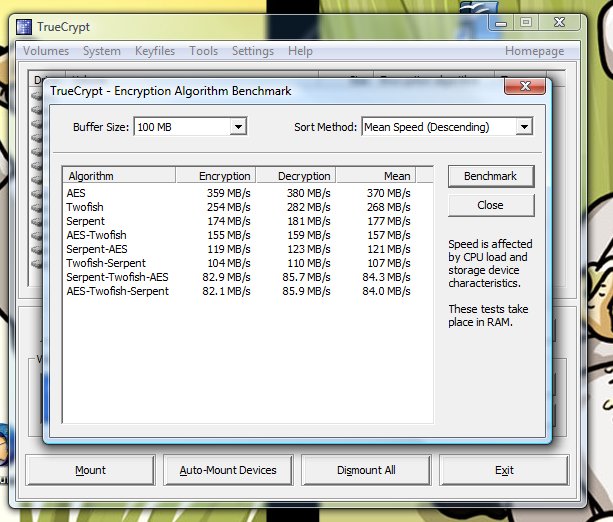Click the Homepage menu link

[534, 51]
